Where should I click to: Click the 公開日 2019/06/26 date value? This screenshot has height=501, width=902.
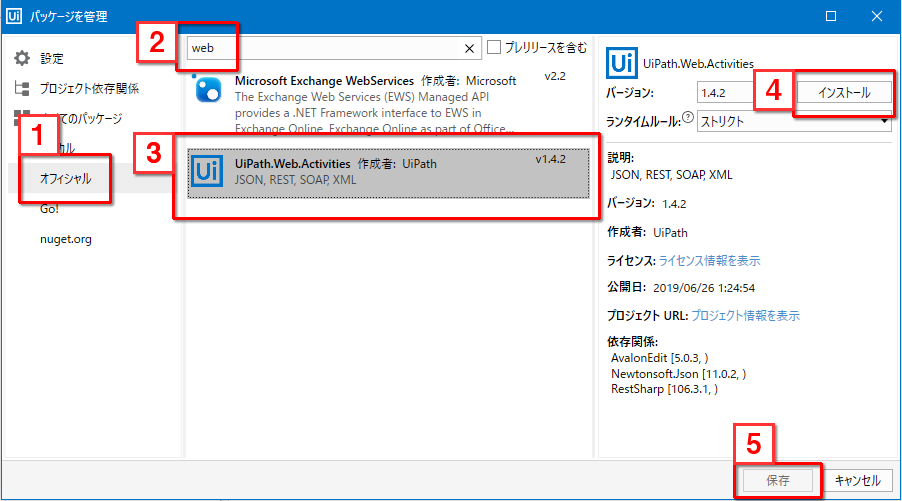click(704, 288)
